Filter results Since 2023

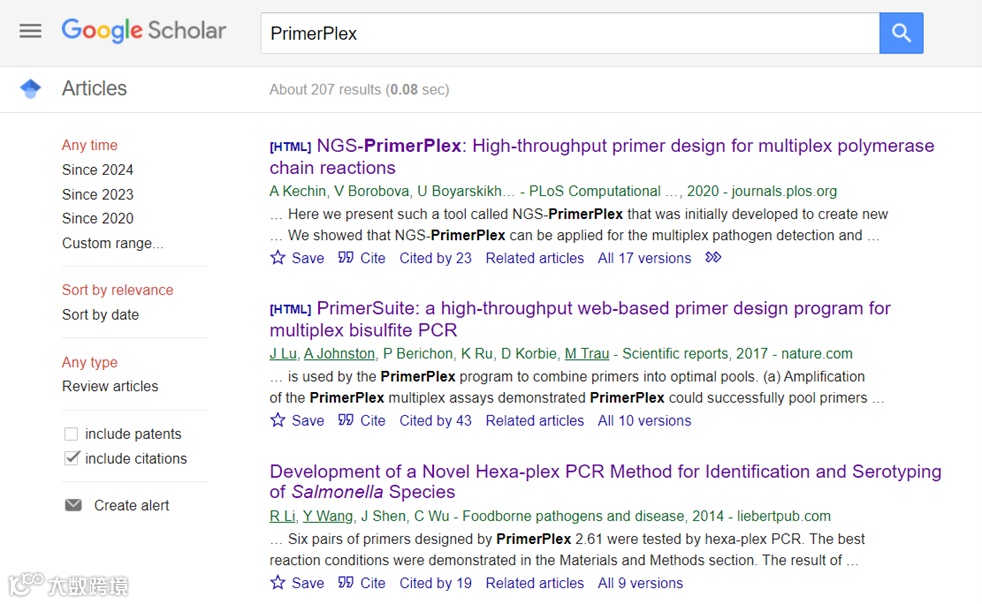(x=97, y=194)
